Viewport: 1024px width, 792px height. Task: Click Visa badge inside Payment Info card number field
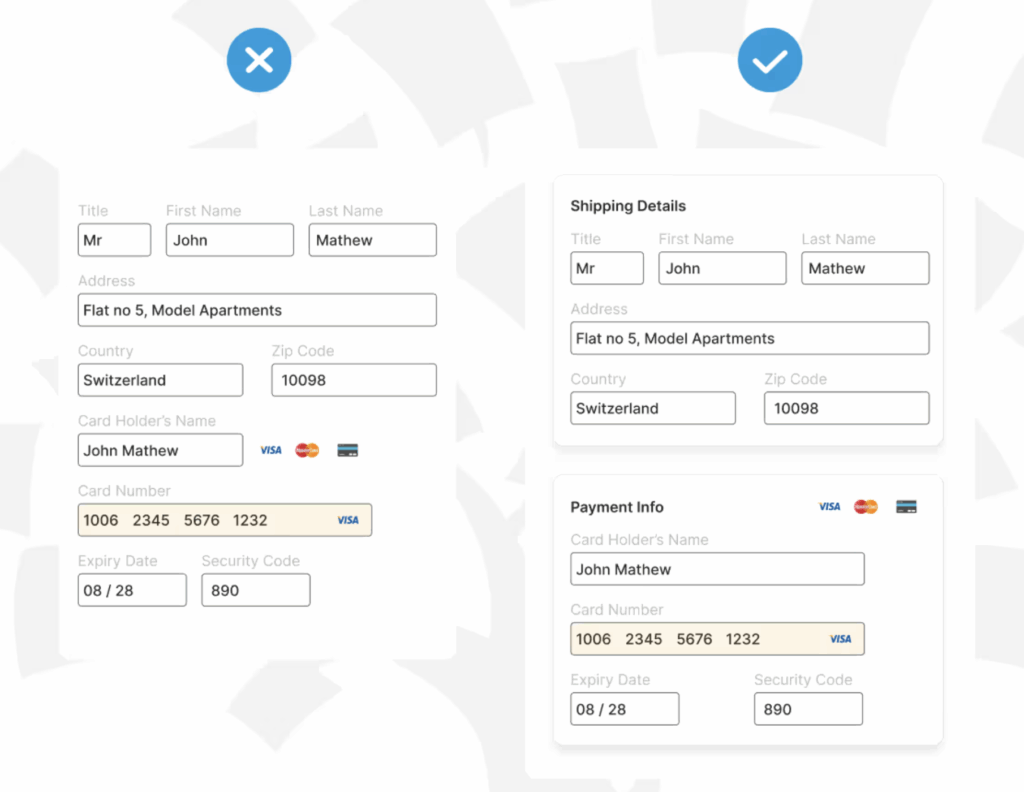click(x=841, y=639)
